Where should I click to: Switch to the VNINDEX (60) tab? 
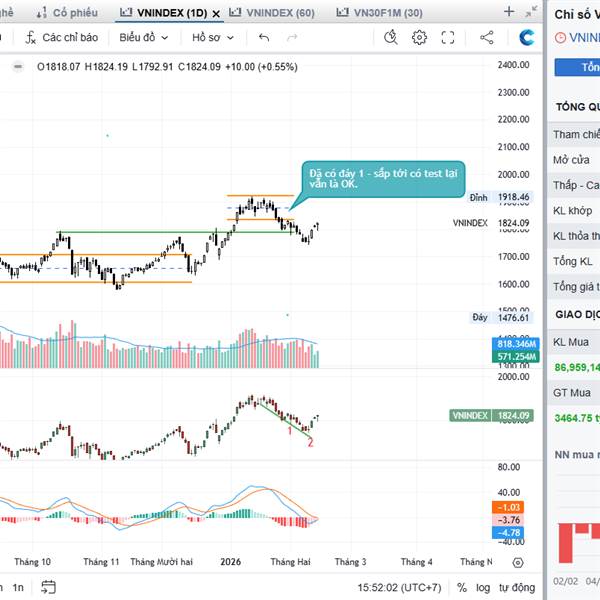pos(273,12)
